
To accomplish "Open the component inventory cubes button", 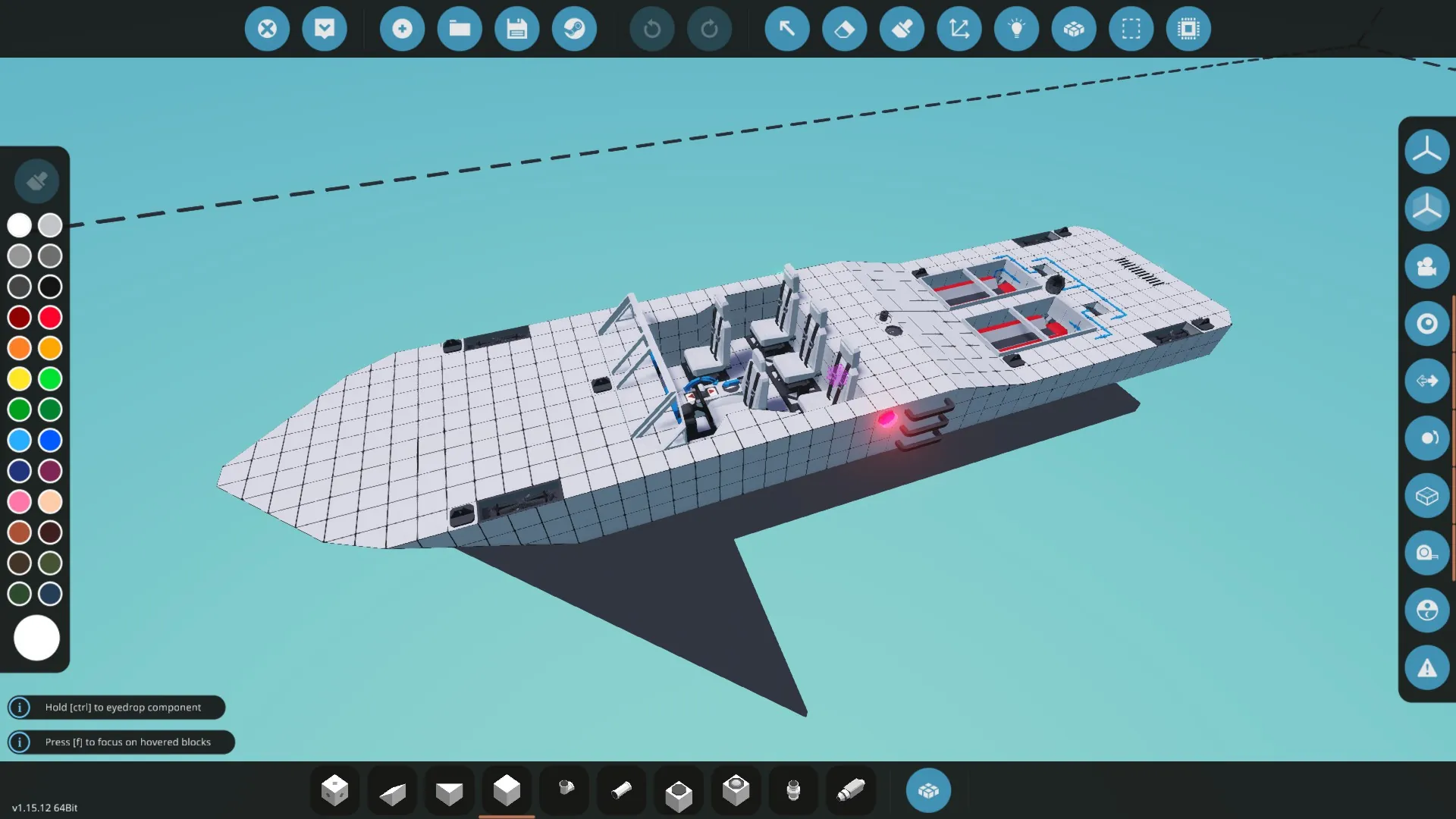I will click(x=927, y=790).
